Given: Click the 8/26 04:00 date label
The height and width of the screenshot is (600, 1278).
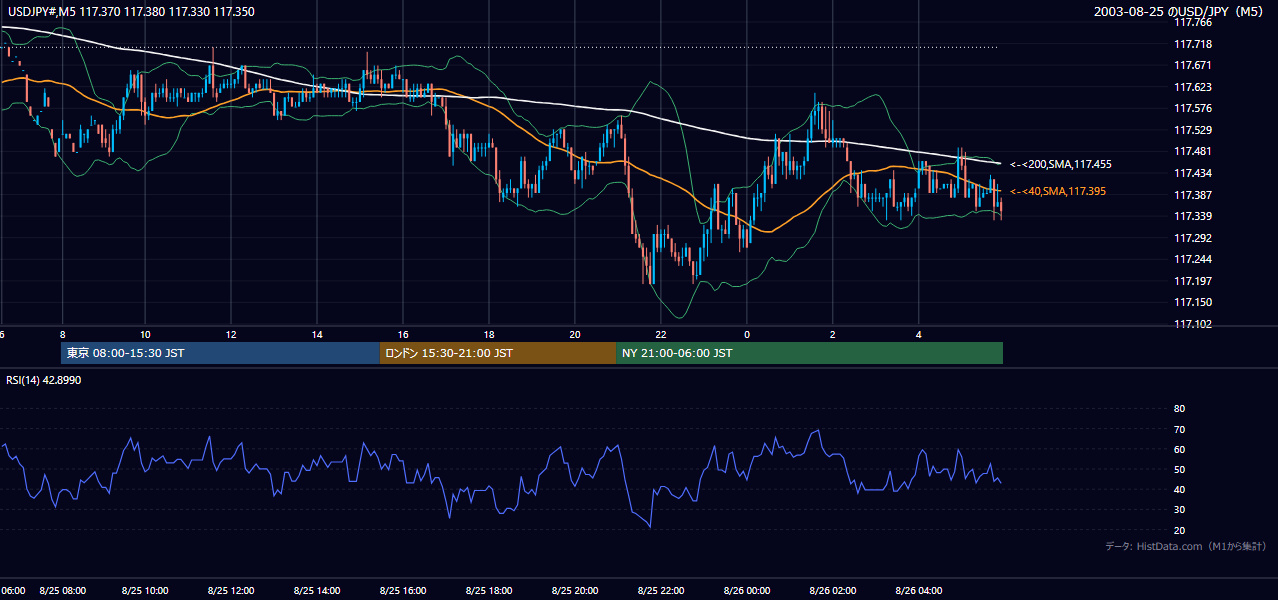Looking at the screenshot, I should point(918,591).
